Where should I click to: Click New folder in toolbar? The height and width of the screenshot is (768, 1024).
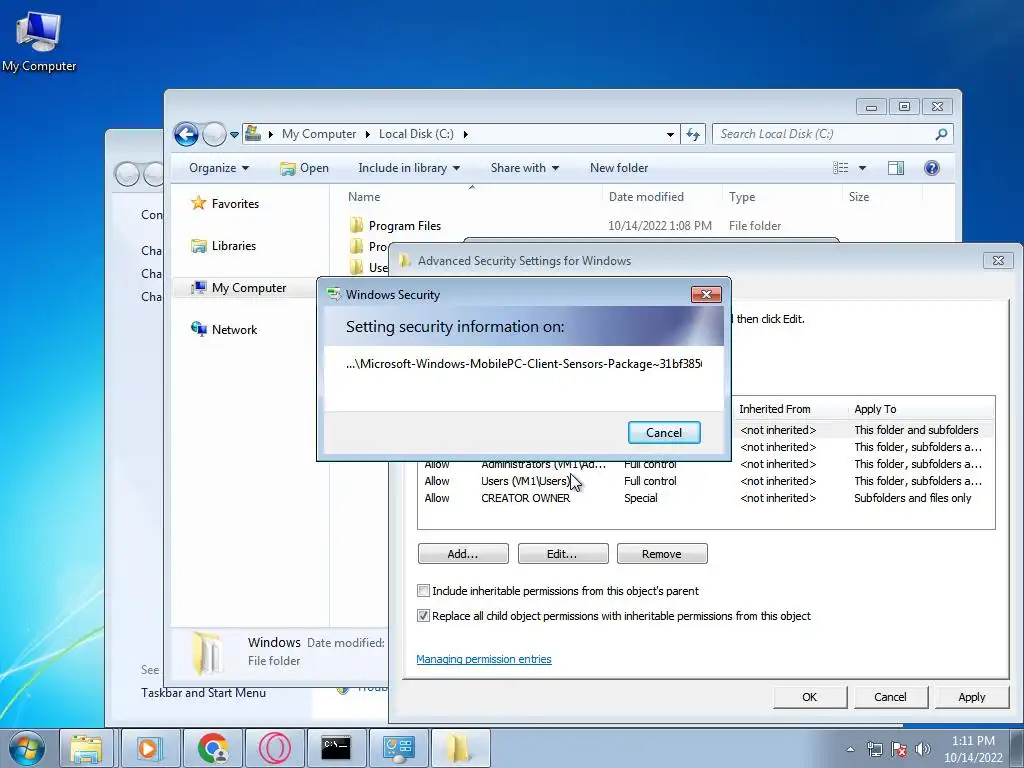click(618, 168)
